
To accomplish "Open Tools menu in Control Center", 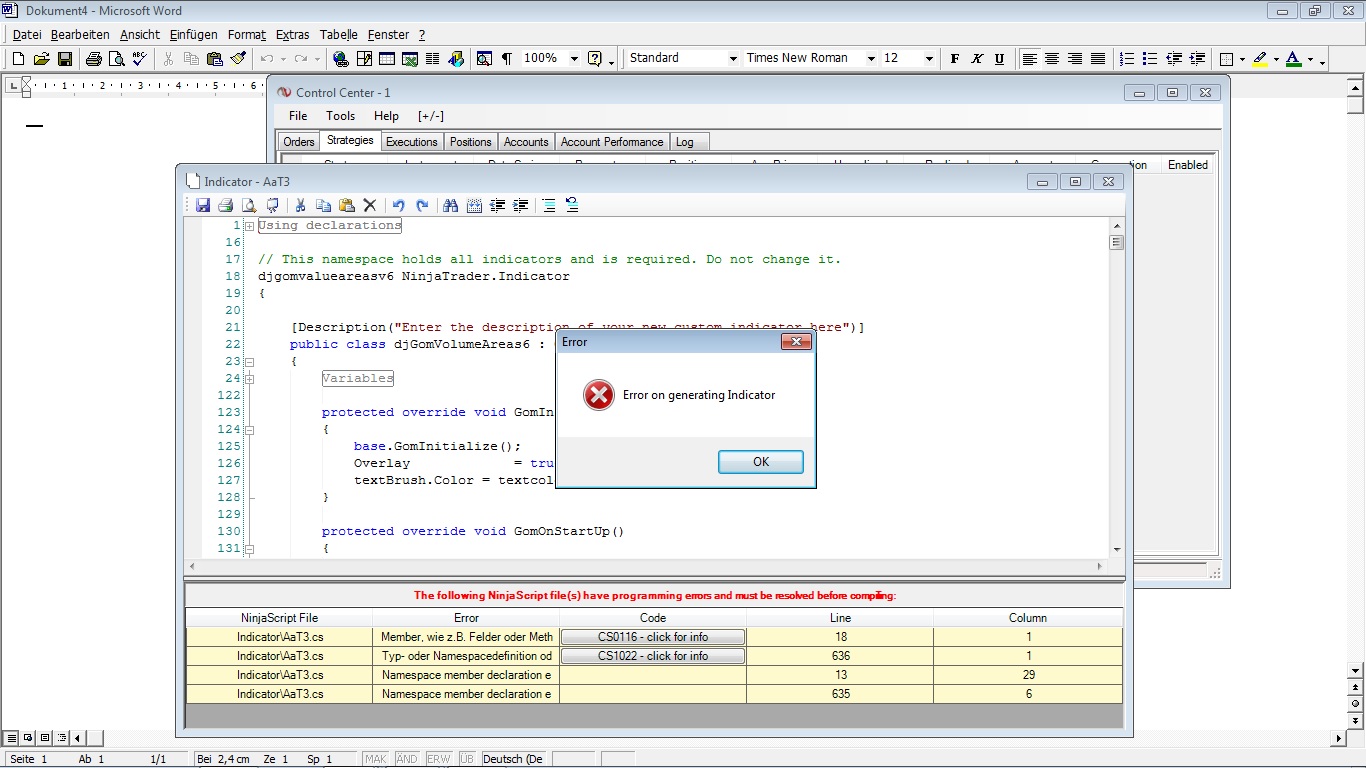I will tap(340, 116).
